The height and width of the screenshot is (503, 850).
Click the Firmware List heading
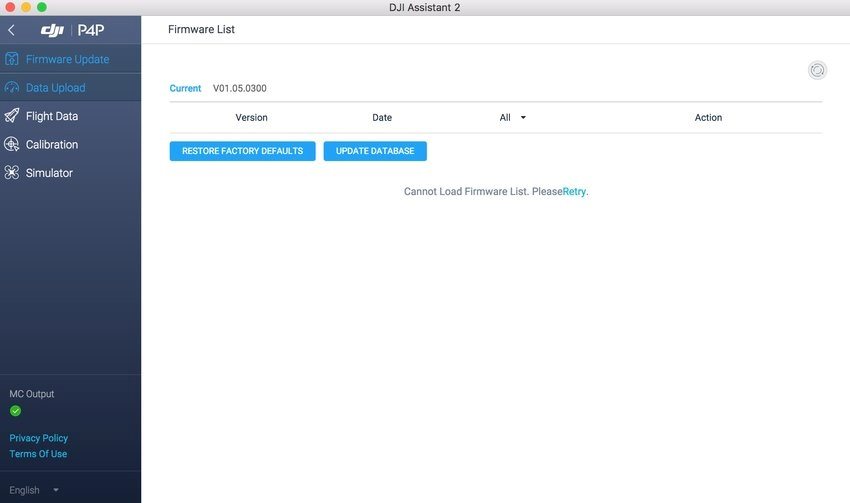tap(201, 29)
